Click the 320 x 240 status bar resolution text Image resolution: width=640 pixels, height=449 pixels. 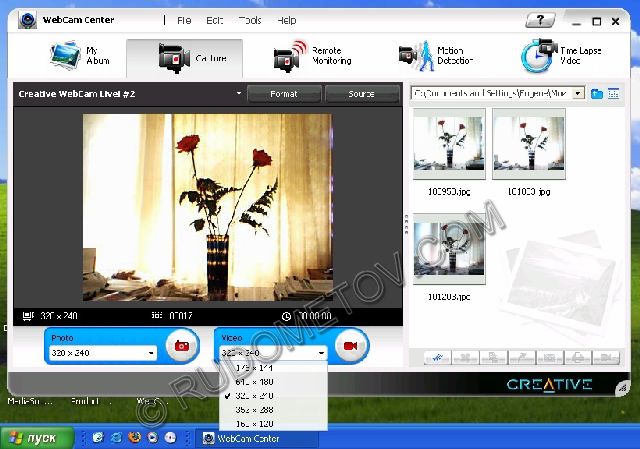click(59, 316)
